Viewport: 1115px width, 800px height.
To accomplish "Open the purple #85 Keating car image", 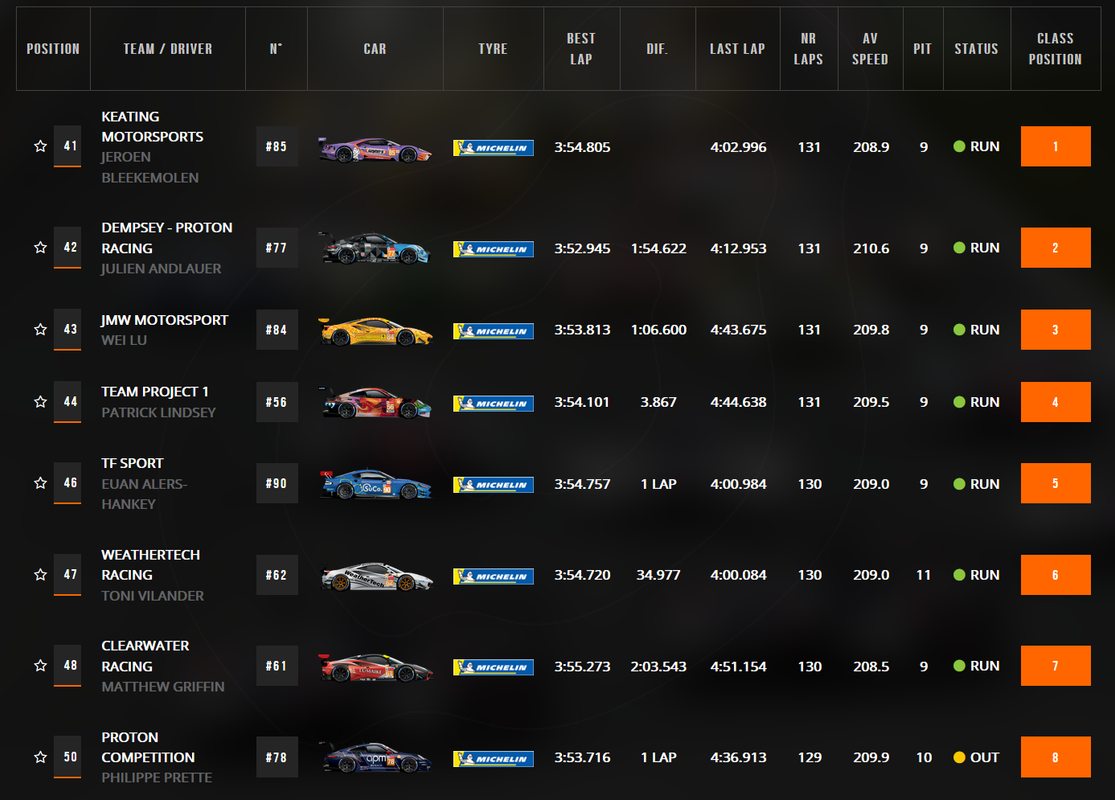I will click(x=375, y=149).
